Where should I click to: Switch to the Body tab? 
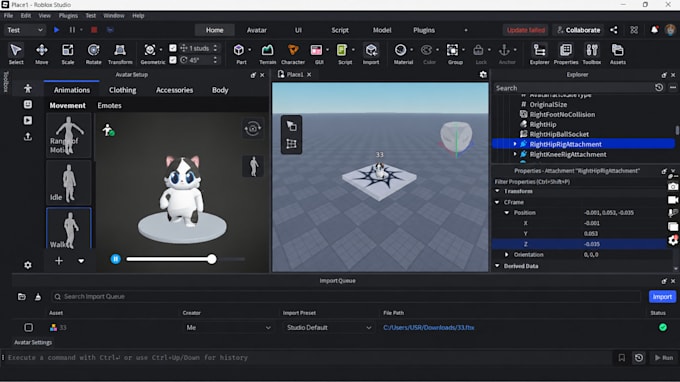220,90
